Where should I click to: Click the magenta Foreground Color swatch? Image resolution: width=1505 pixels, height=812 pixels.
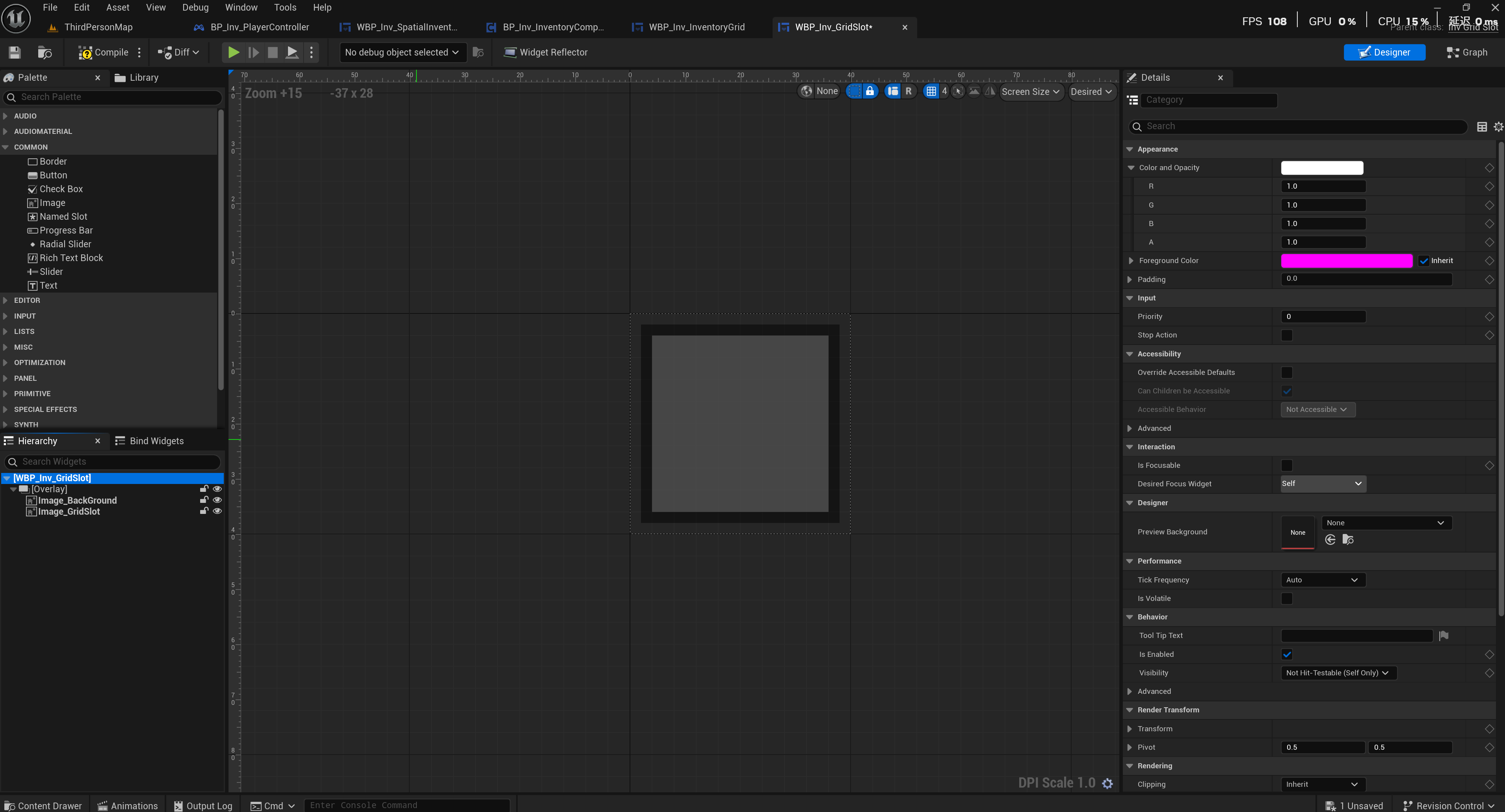click(1346, 261)
